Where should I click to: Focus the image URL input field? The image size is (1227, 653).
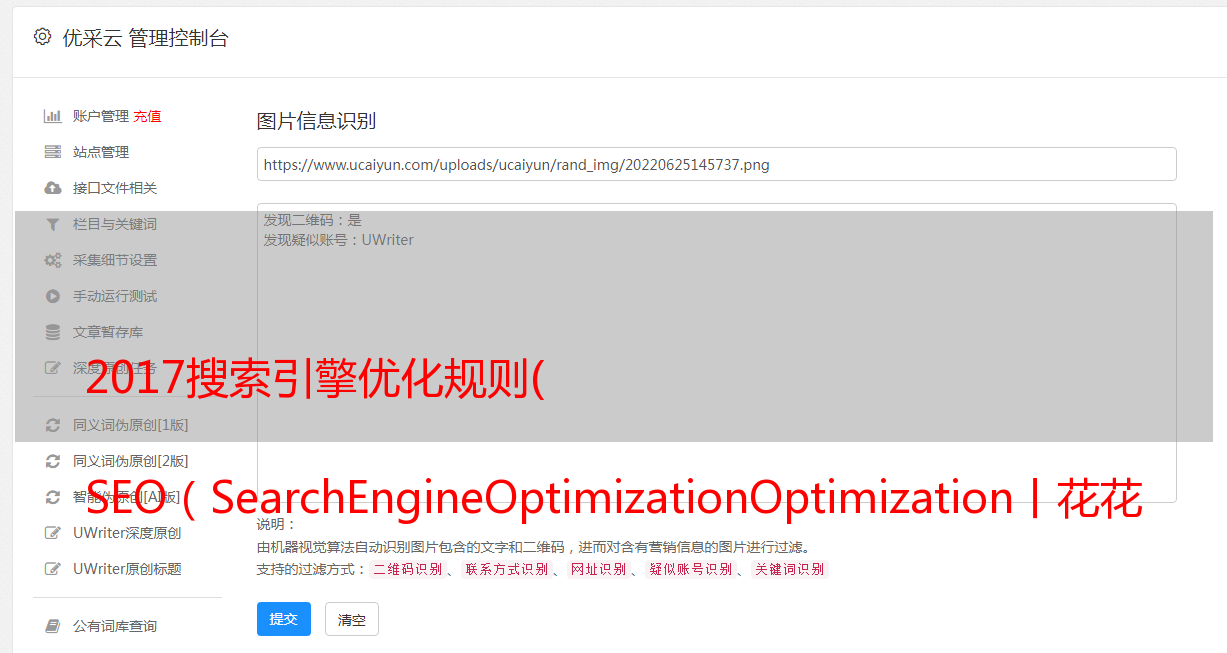[716, 164]
